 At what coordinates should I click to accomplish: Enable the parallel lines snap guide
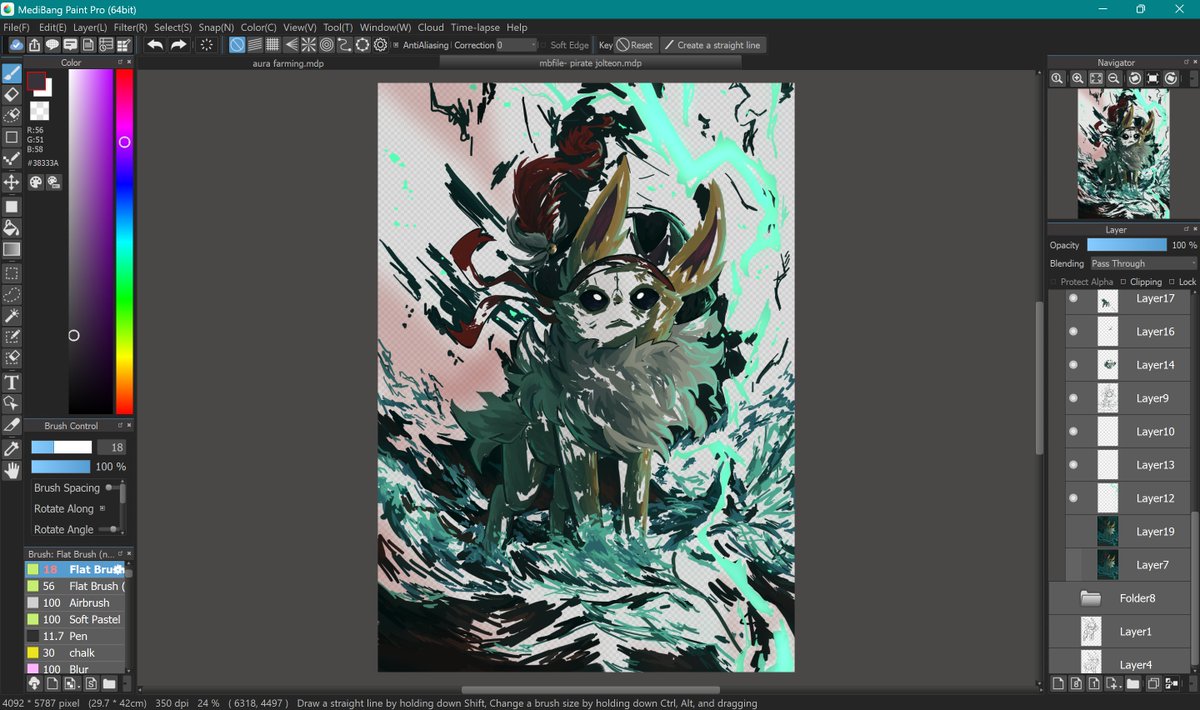255,45
